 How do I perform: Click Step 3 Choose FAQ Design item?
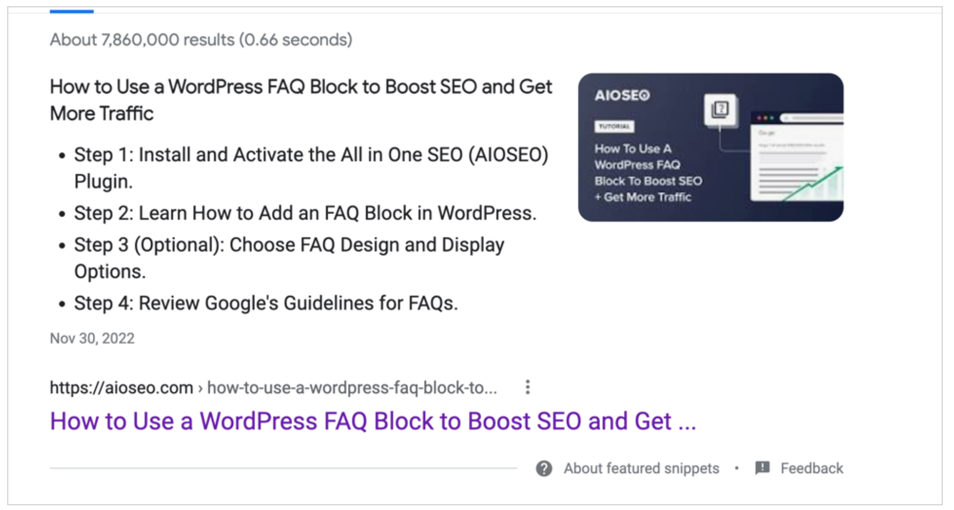pos(289,258)
